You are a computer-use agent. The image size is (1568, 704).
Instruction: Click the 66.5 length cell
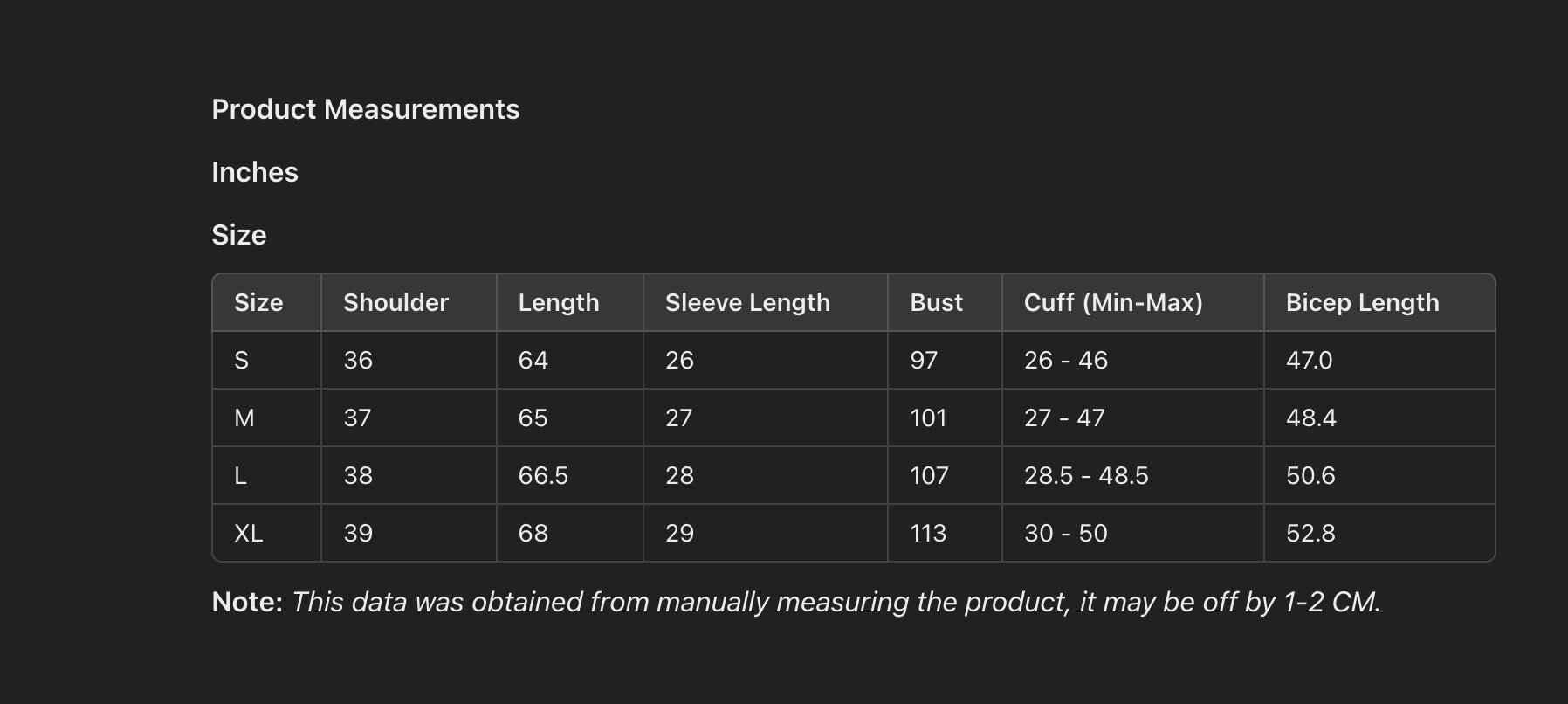pos(543,475)
